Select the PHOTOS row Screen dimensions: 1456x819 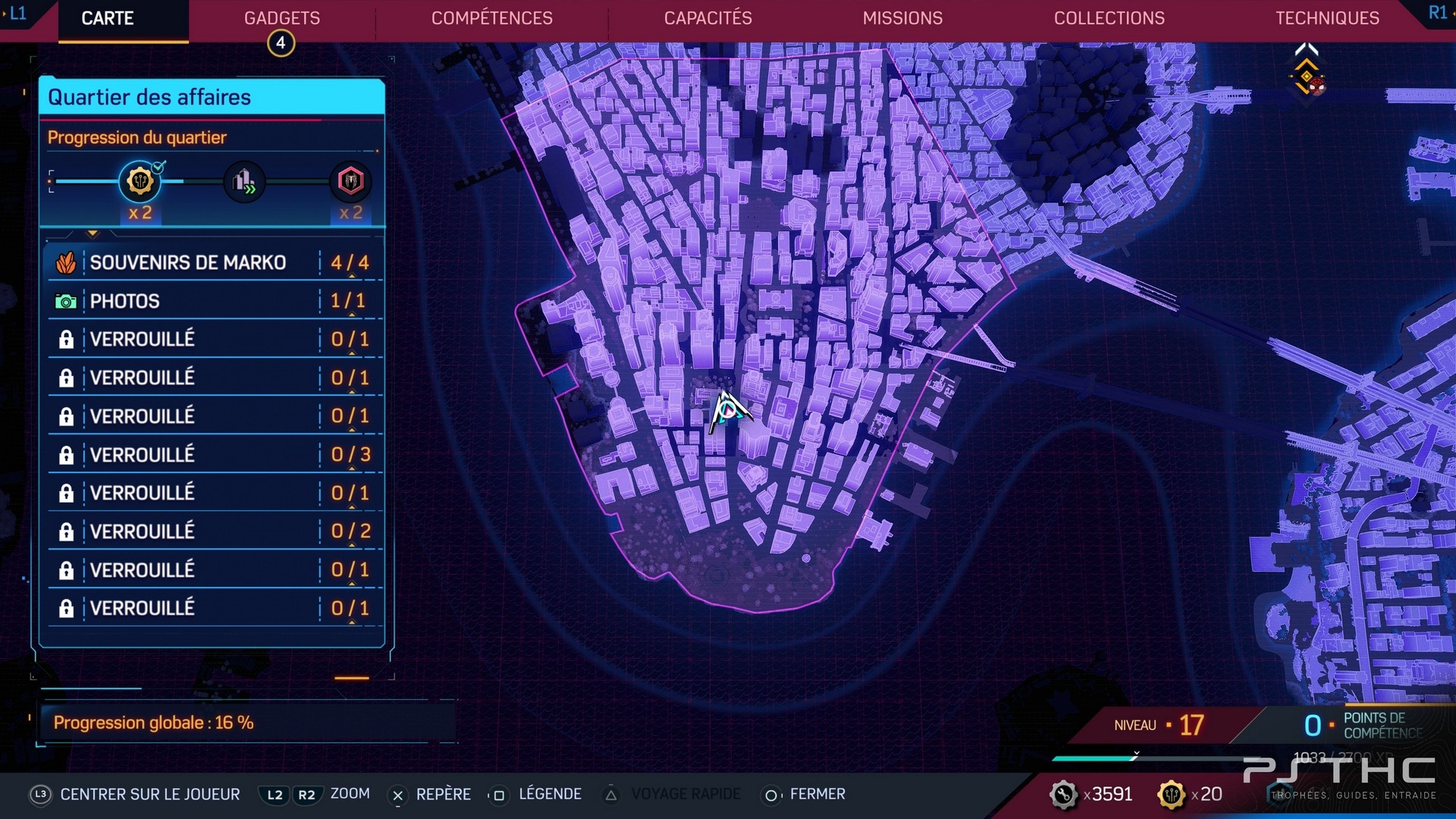pyautogui.click(x=215, y=301)
